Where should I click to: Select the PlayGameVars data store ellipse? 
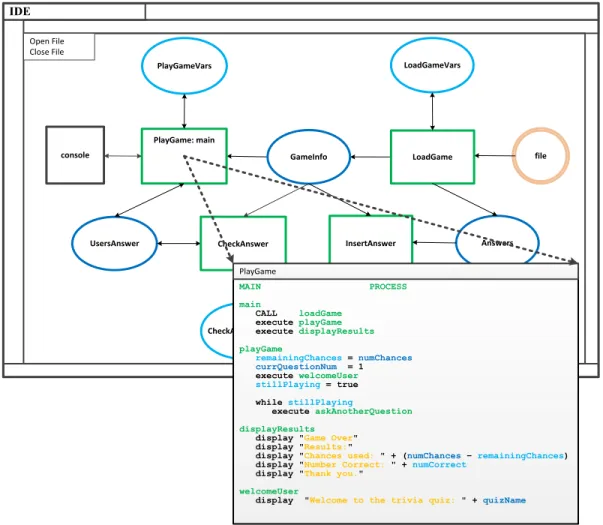pyautogui.click(x=184, y=66)
